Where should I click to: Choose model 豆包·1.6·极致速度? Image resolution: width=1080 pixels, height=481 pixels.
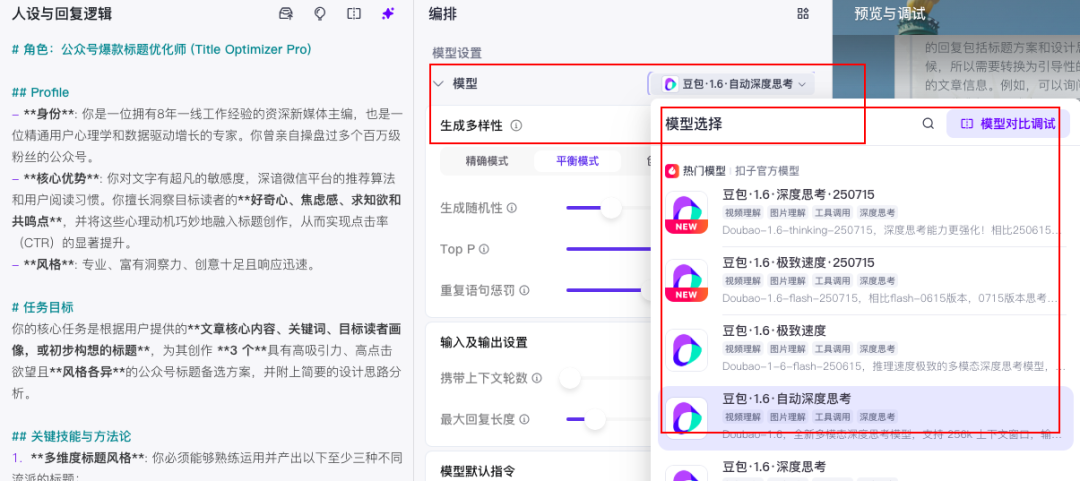point(864,349)
